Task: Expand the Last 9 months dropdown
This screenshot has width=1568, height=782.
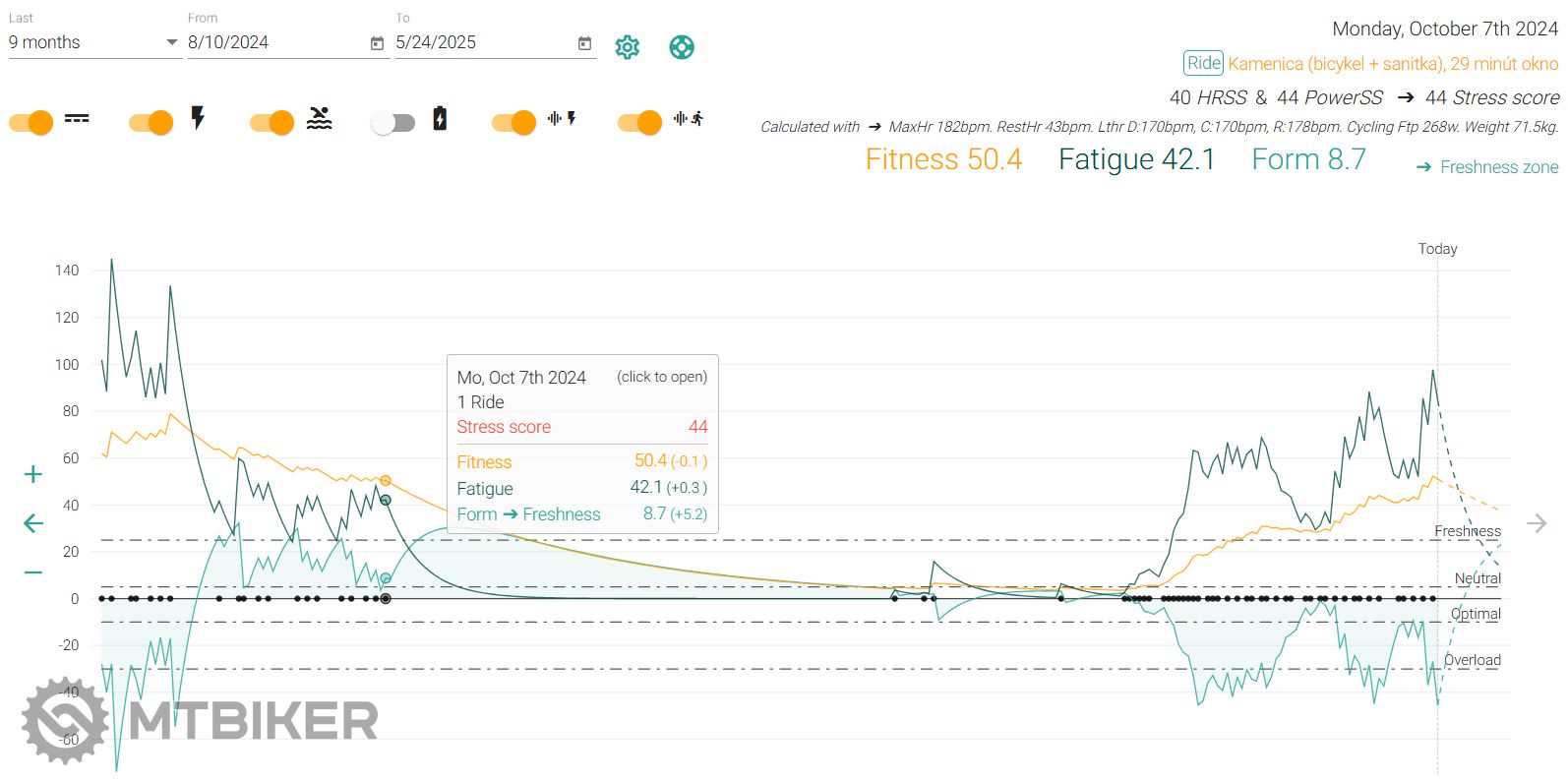Action: (93, 42)
